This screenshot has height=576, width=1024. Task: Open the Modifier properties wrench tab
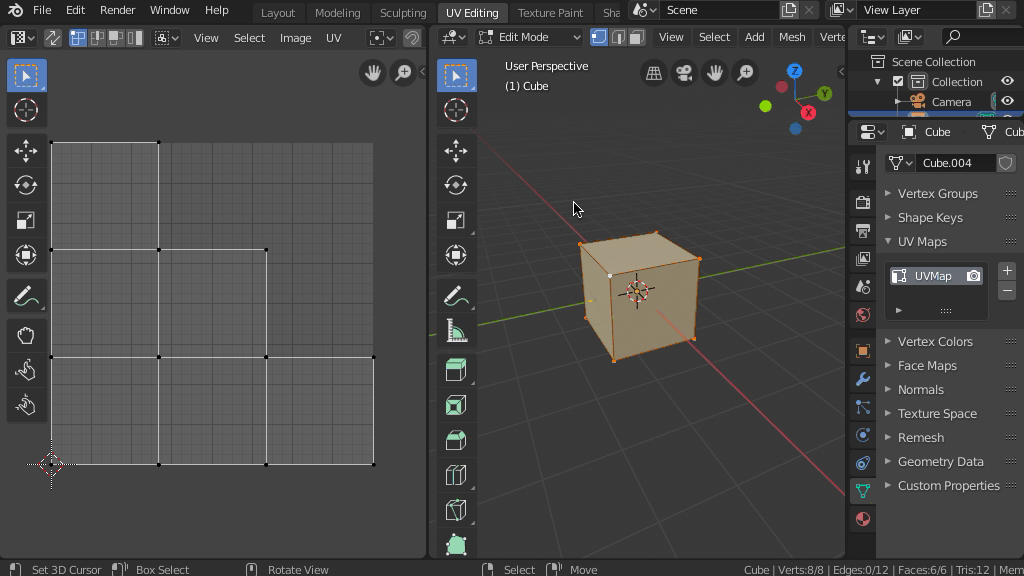tap(862, 379)
